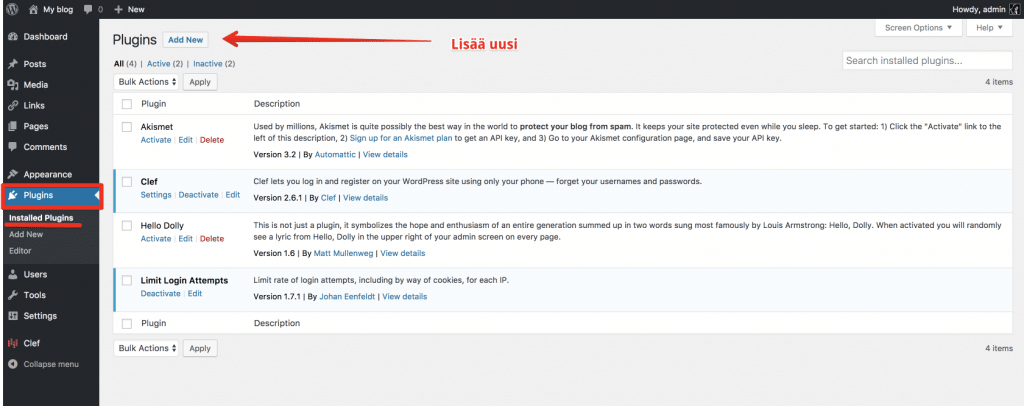
Task: Edit the Limit Login Attempts plugin
Action: coord(195,294)
